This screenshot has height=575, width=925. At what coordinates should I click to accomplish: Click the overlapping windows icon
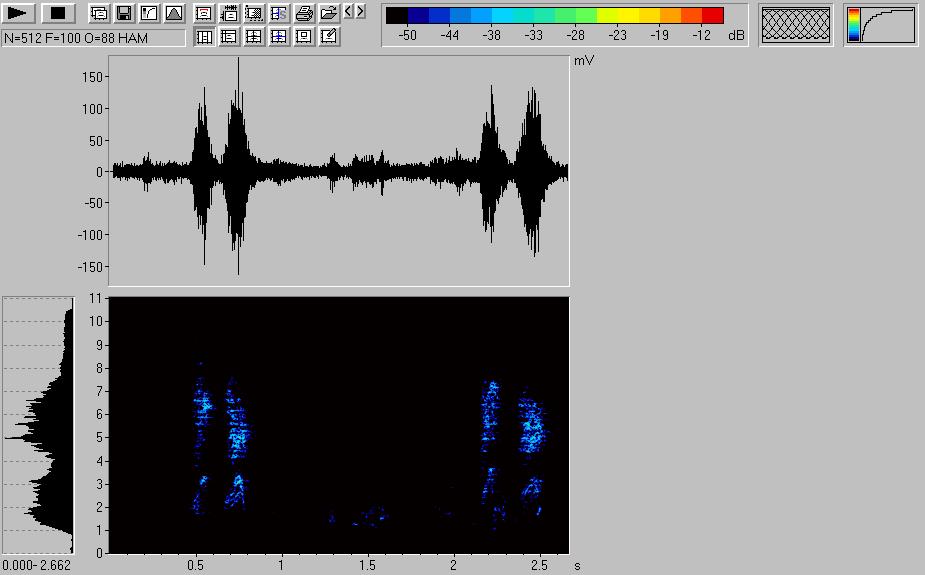(99, 13)
